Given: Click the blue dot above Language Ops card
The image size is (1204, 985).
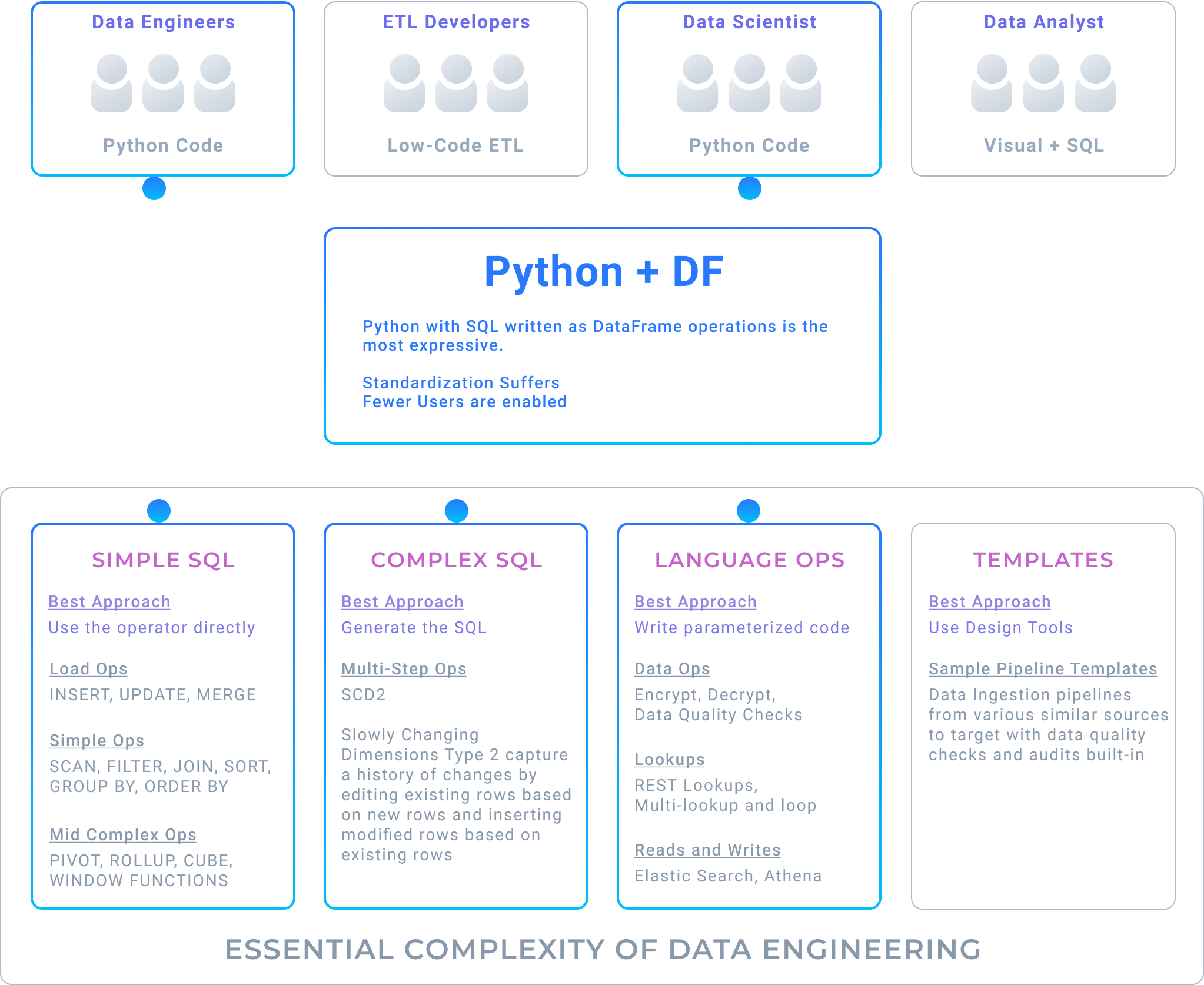Looking at the screenshot, I should click(x=749, y=510).
